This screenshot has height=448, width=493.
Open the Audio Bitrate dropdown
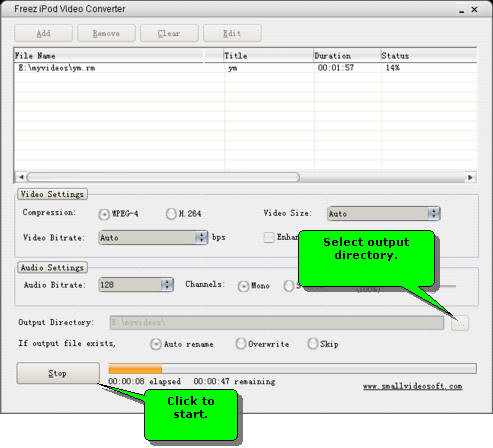point(136,285)
